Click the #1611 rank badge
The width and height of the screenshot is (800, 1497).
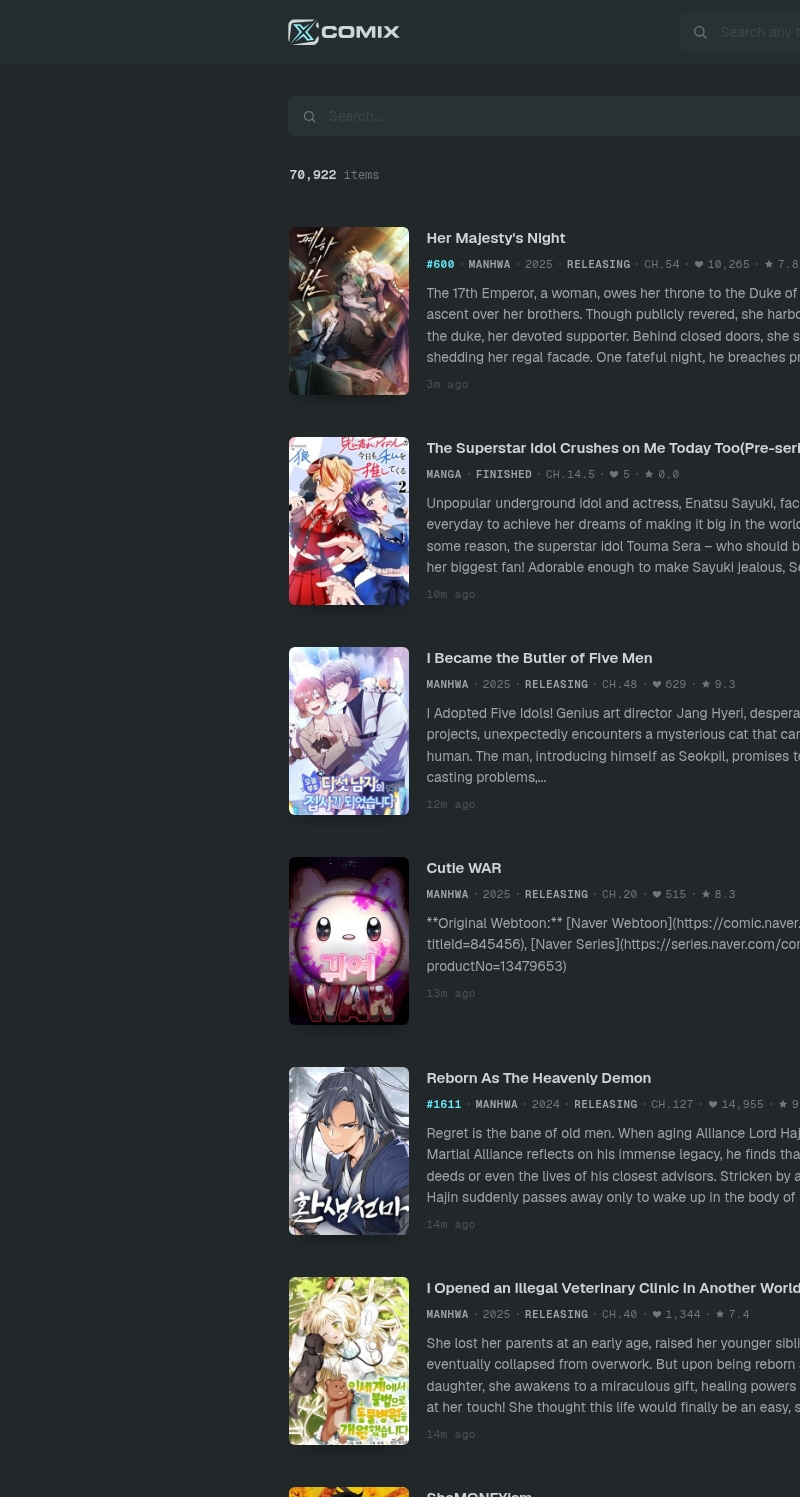[444, 1105]
